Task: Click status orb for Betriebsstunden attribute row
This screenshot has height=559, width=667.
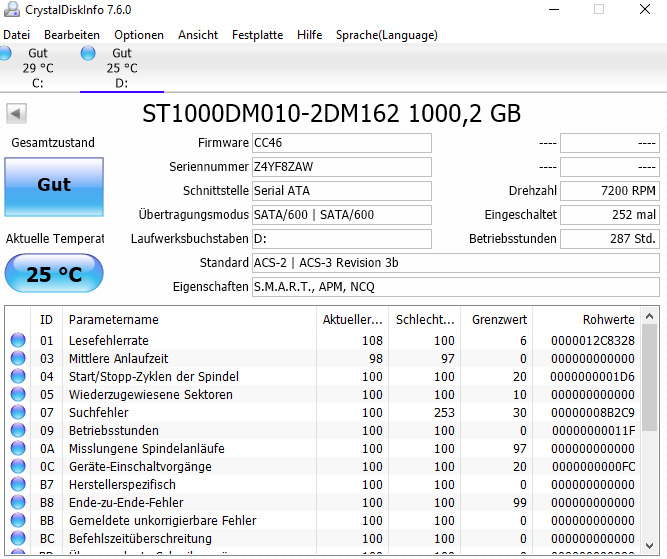Action: point(18,431)
